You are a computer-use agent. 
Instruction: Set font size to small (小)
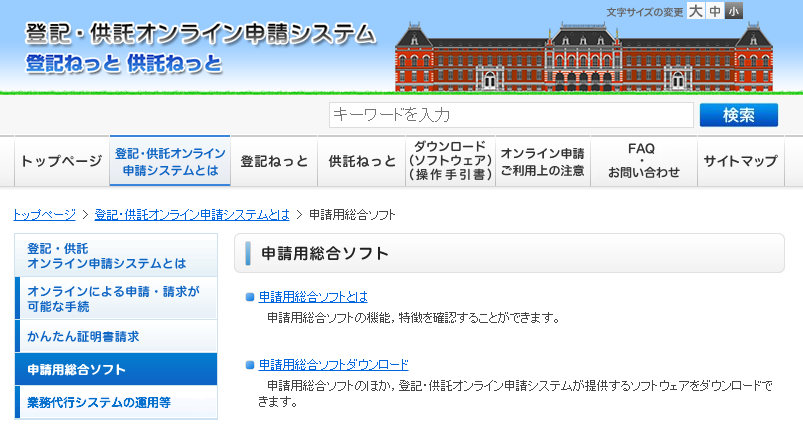click(734, 12)
